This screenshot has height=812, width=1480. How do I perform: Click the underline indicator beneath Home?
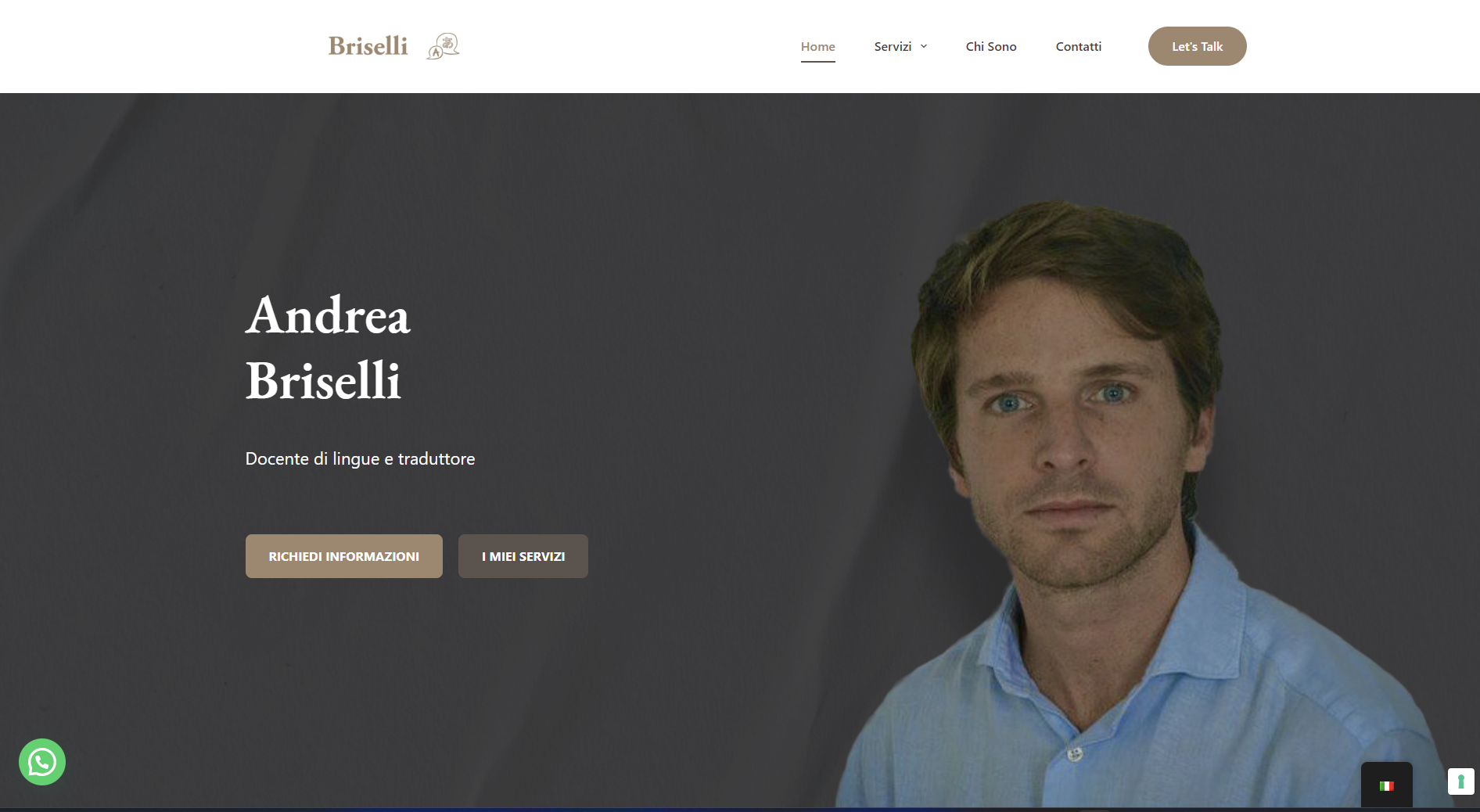817,61
